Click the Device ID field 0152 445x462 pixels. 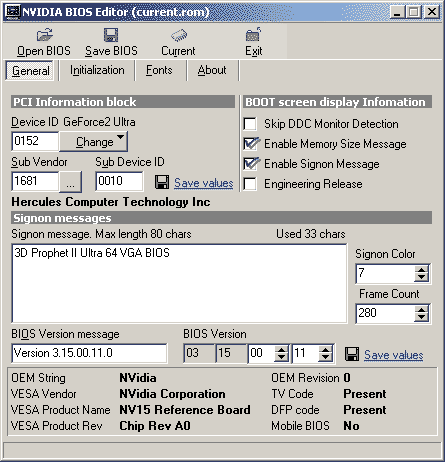click(35, 141)
